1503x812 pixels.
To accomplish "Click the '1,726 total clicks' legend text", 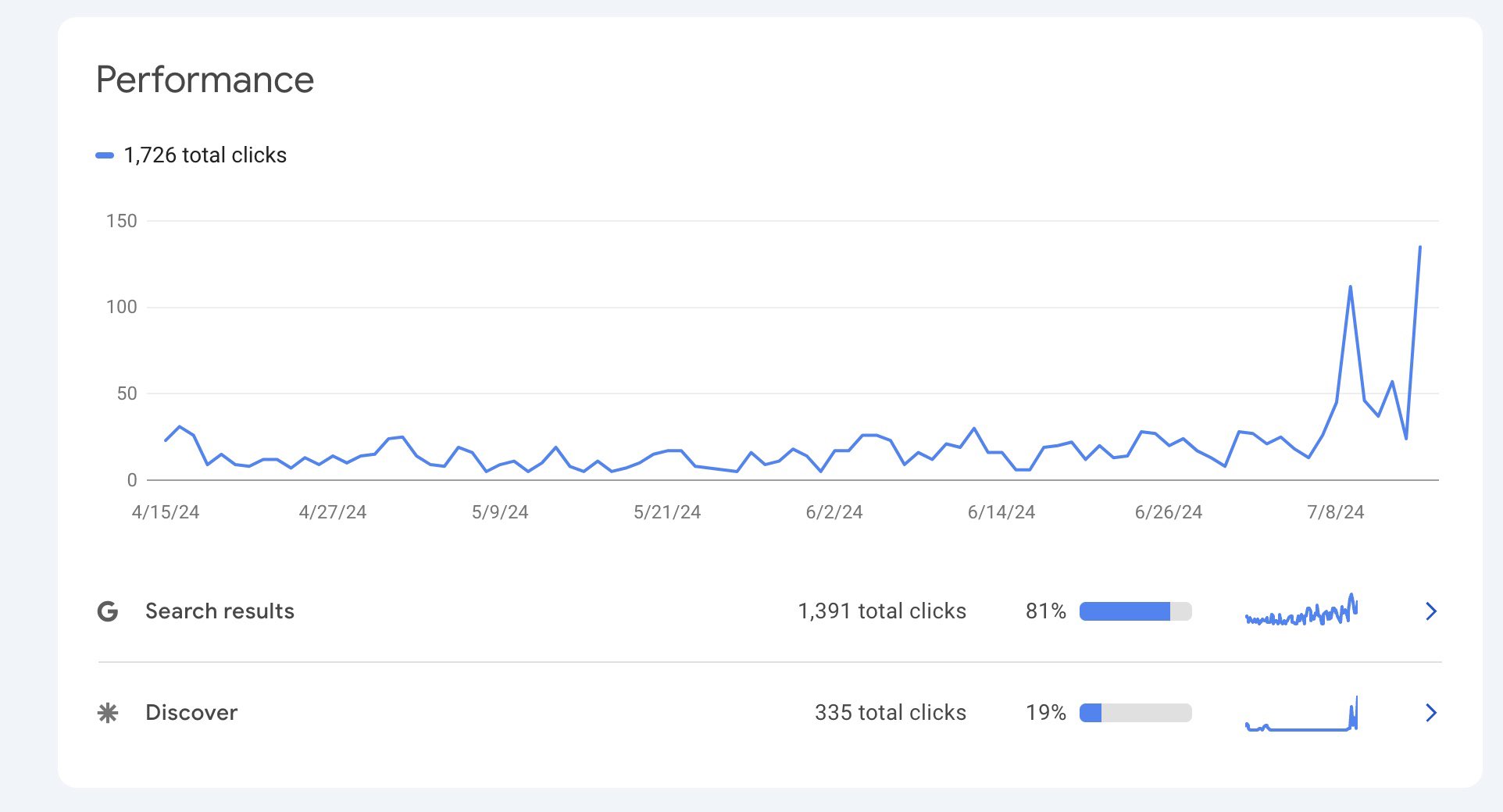I will tap(205, 155).
